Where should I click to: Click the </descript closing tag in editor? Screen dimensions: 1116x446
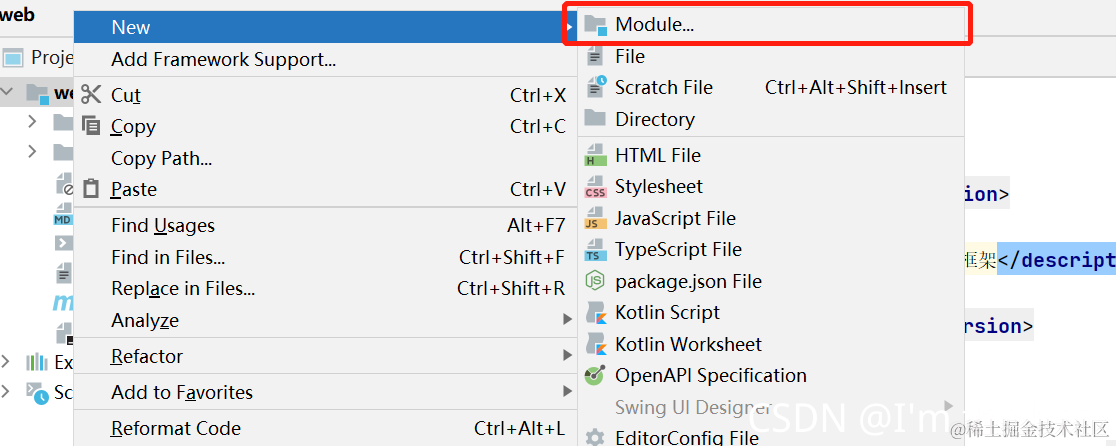click(1056, 260)
